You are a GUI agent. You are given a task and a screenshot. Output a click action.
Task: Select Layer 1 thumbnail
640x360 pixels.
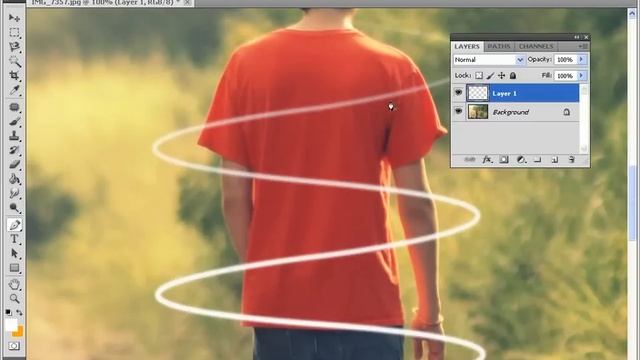pos(478,93)
